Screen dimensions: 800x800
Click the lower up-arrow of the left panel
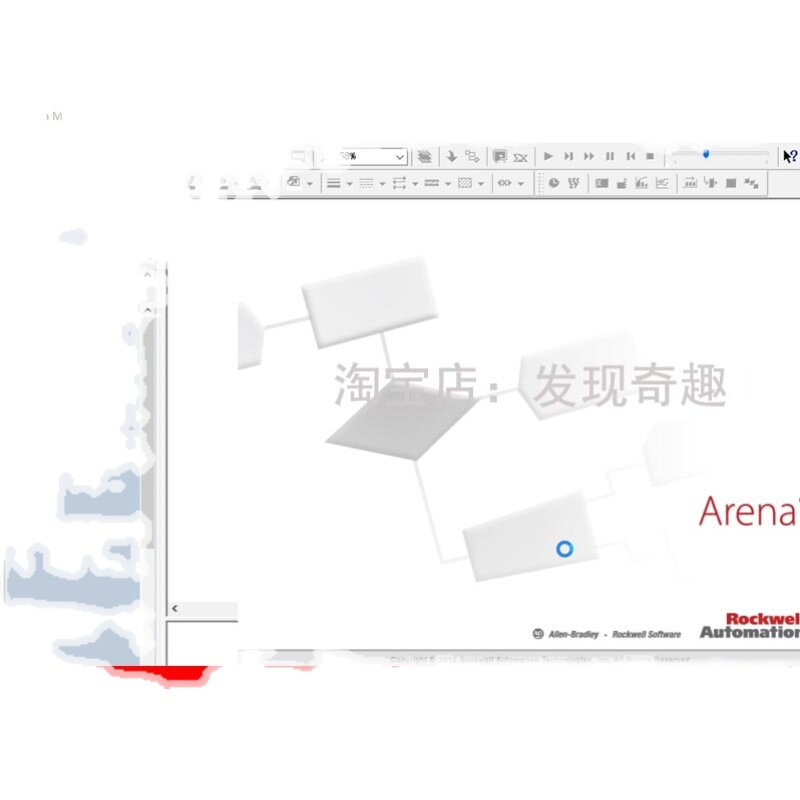pyautogui.click(x=147, y=310)
